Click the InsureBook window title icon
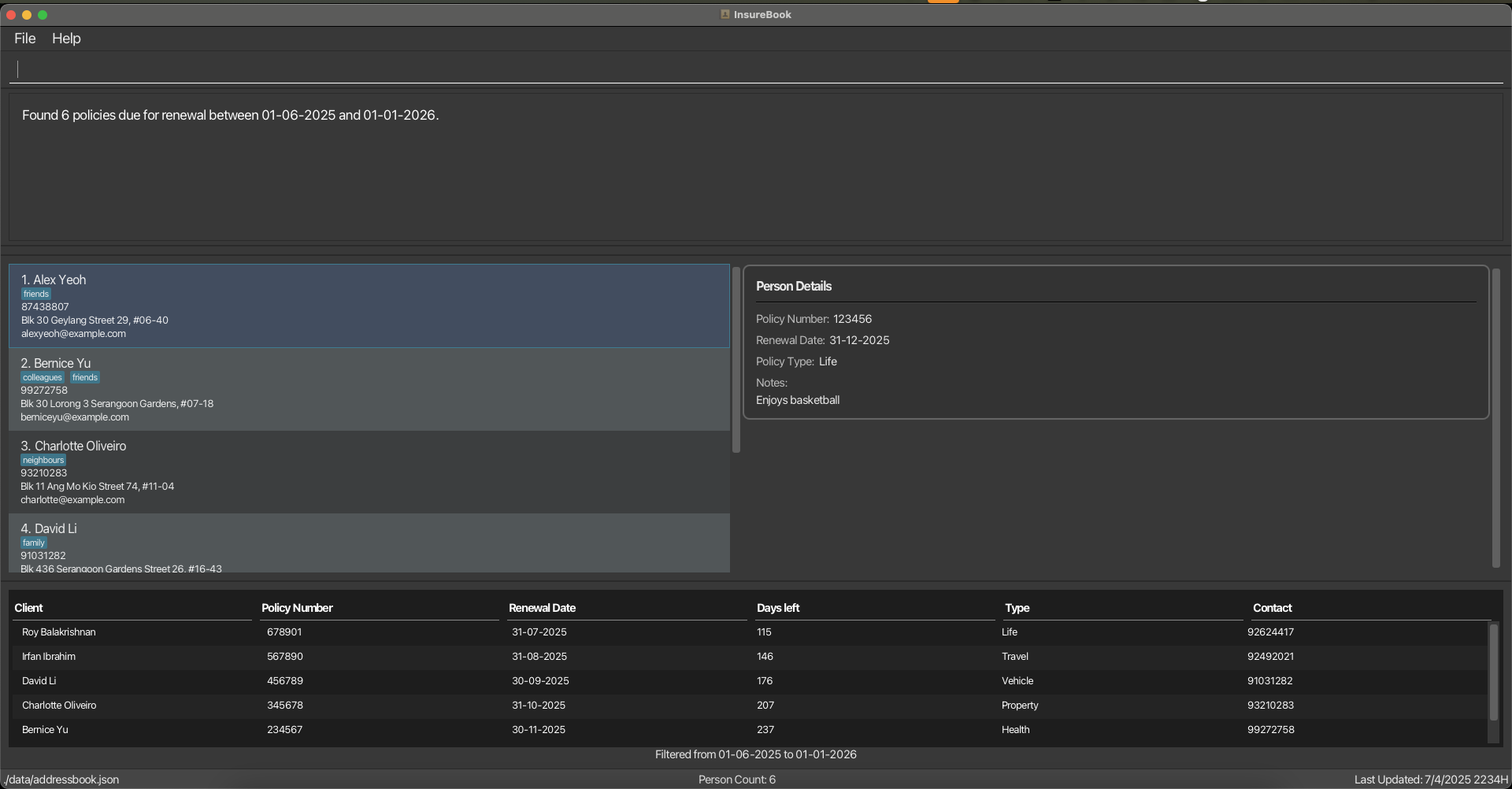Viewport: 1512px width, 789px height. (724, 14)
